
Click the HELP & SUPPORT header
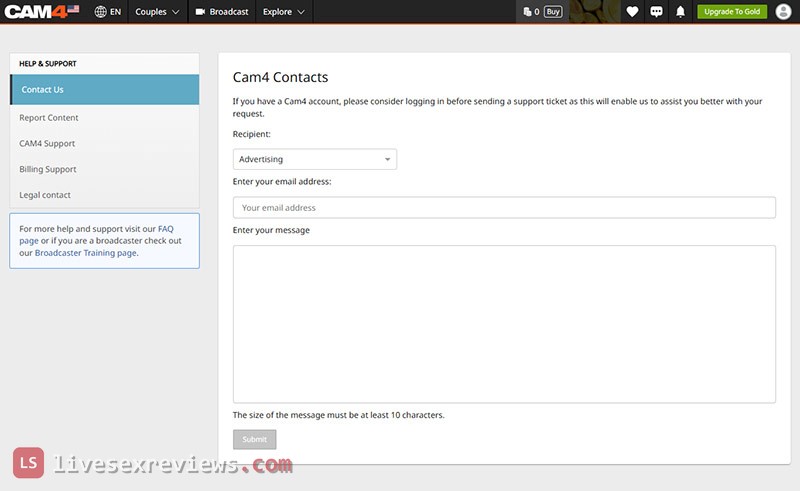tap(48, 64)
